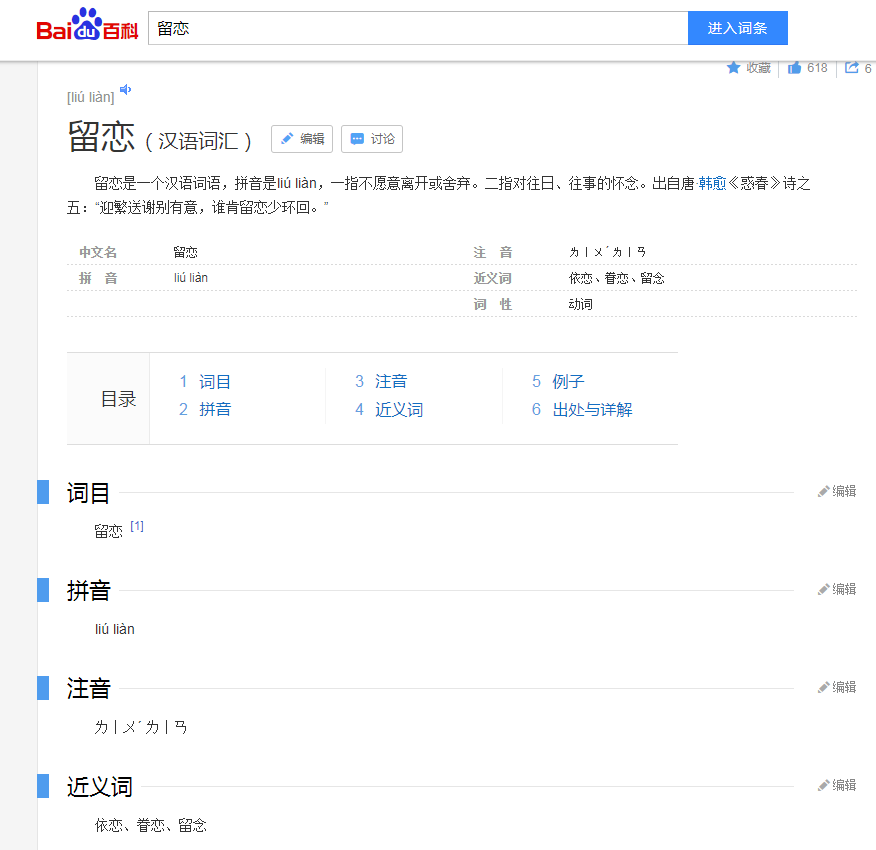Click inside the search input containing 留恋
The height and width of the screenshot is (850, 876).
pyautogui.click(x=400, y=28)
